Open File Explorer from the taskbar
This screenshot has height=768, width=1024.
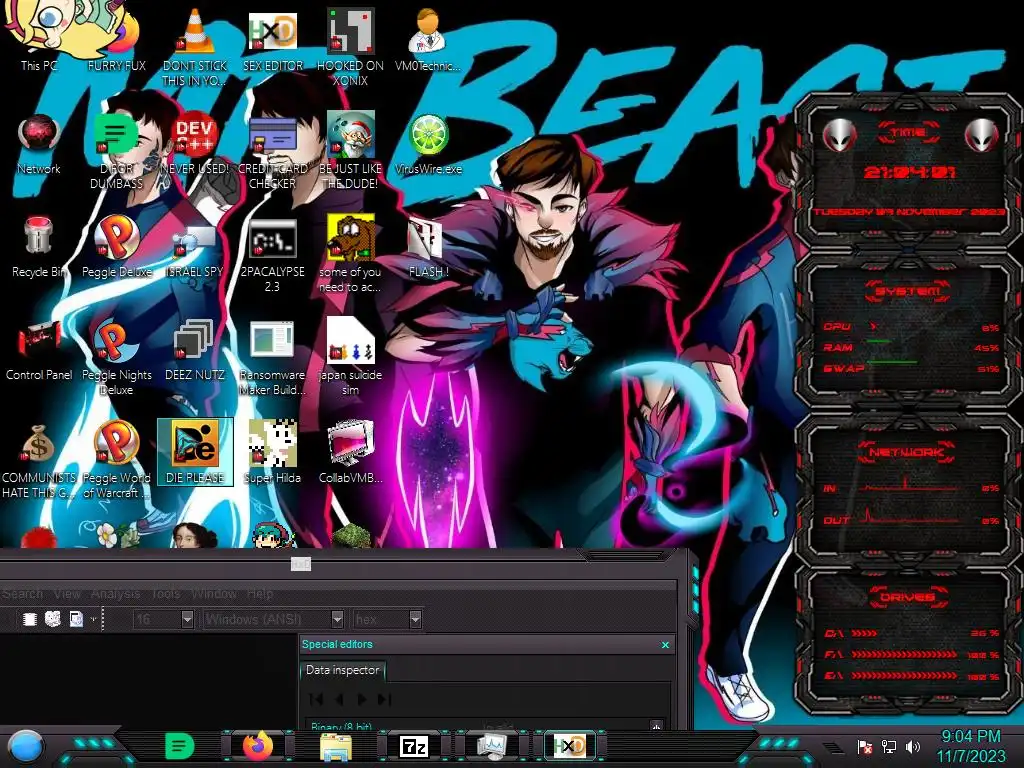click(x=336, y=746)
